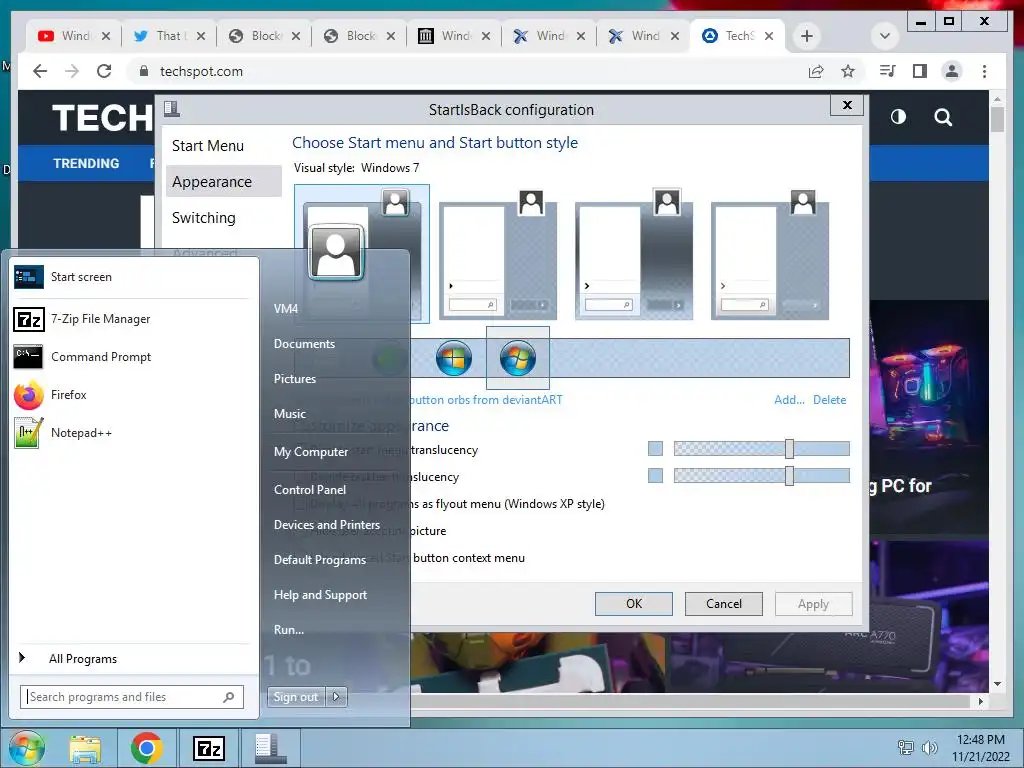Image resolution: width=1024 pixels, height=768 pixels.
Task: Open Chrome profile avatar
Action: [952, 71]
